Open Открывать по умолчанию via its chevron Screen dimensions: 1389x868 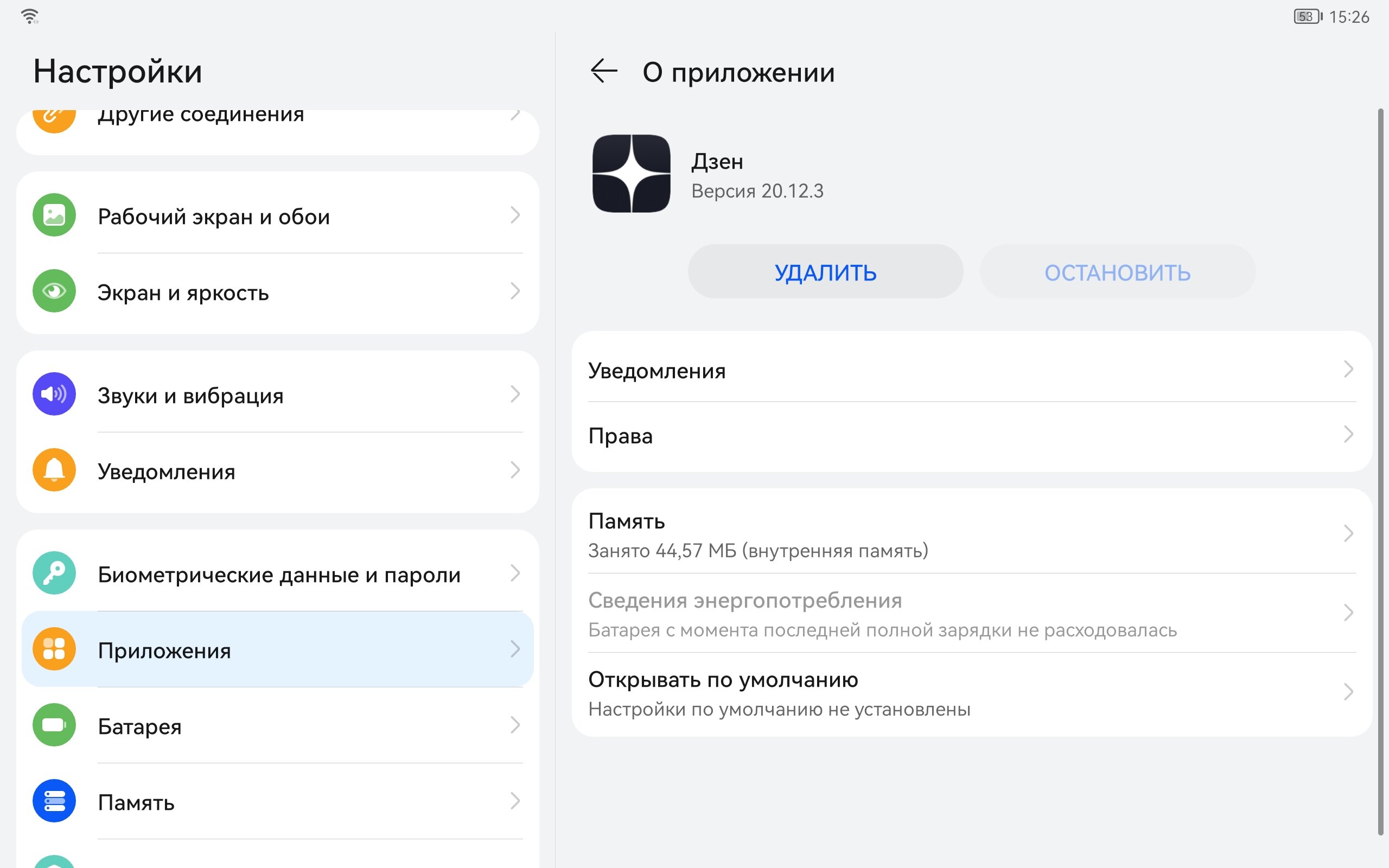click(1349, 693)
